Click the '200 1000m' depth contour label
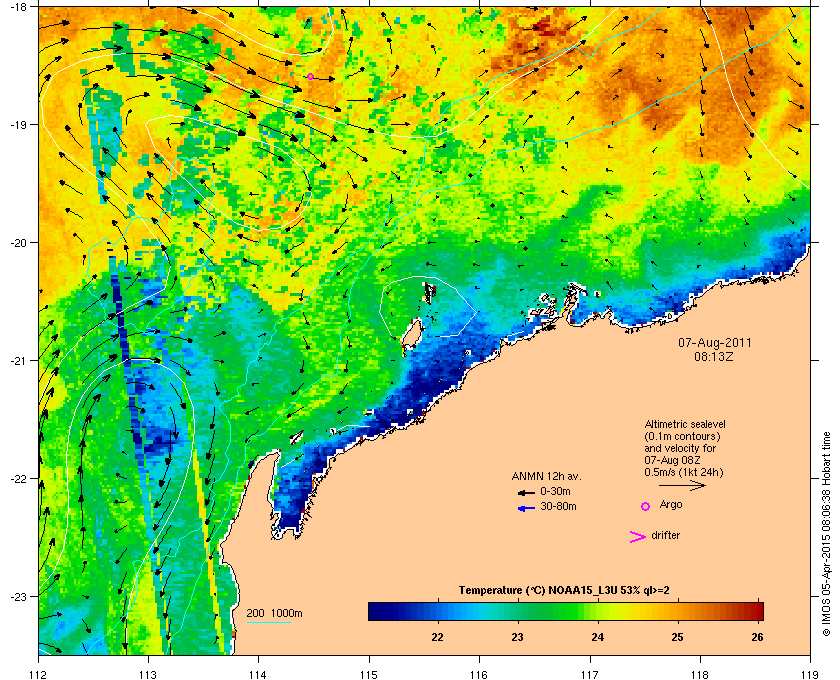 click(x=274, y=614)
